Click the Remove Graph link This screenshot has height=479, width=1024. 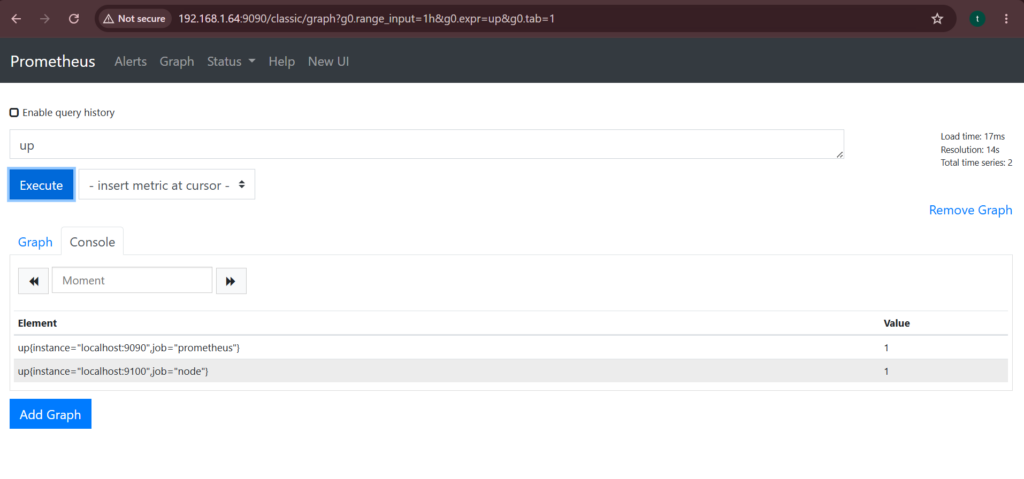point(970,210)
